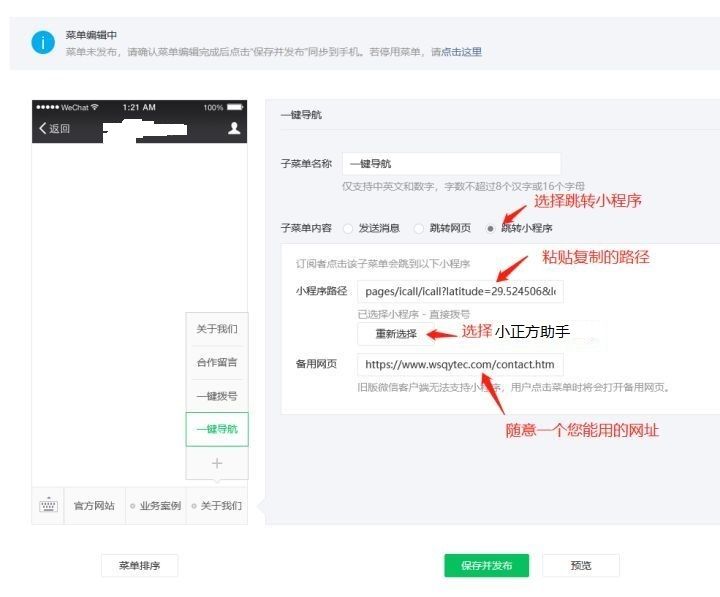Click the blue info icon in notice banner
This screenshot has height=597, width=720.
coord(43,42)
